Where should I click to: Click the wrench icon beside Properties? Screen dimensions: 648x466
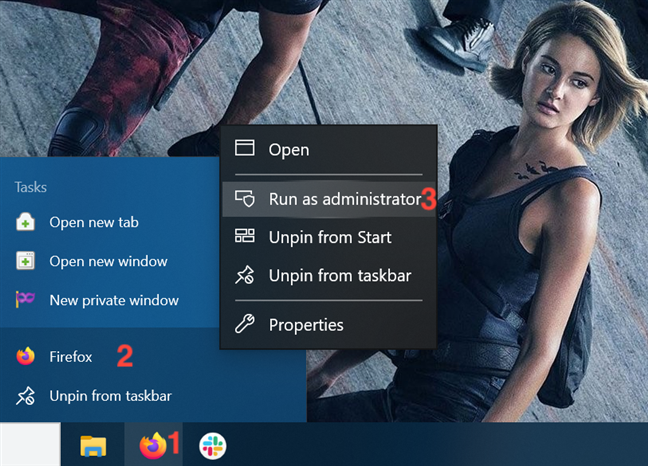pos(245,324)
